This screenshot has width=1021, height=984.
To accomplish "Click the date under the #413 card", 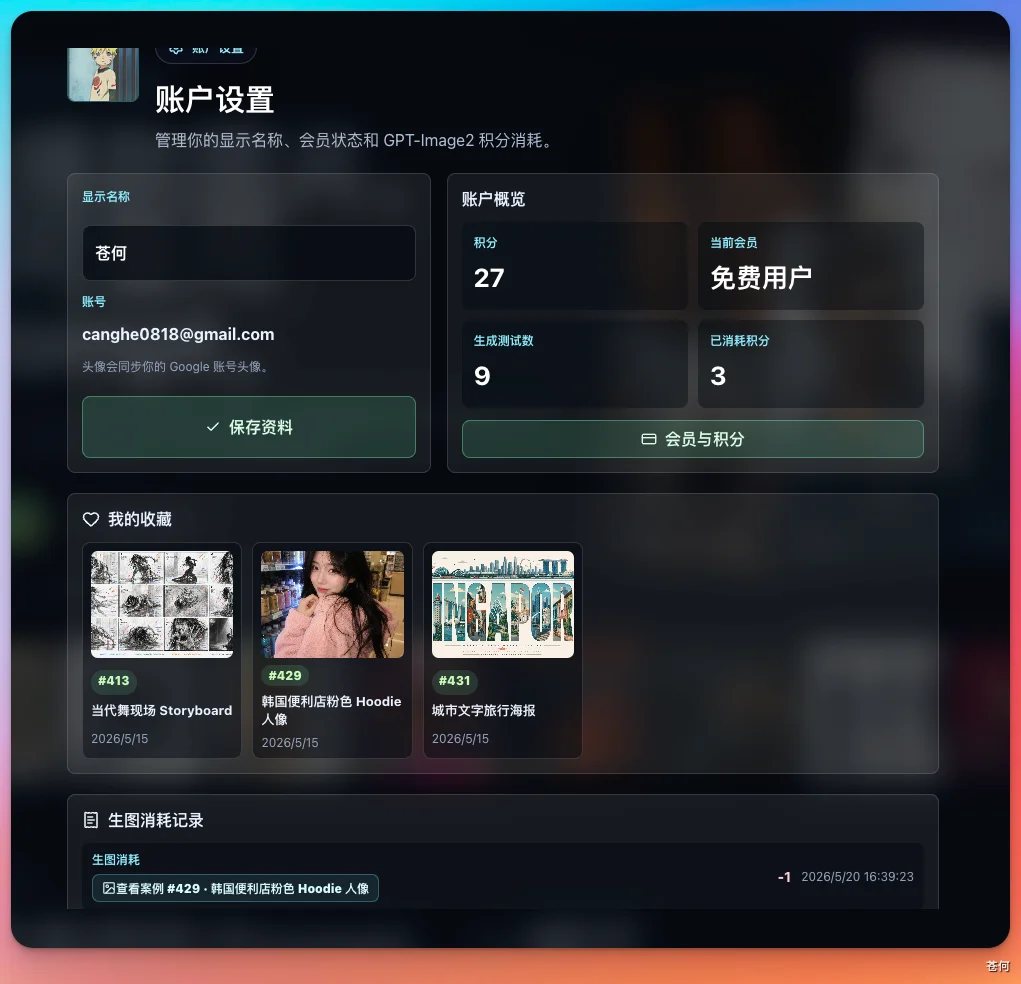I will pos(120,738).
